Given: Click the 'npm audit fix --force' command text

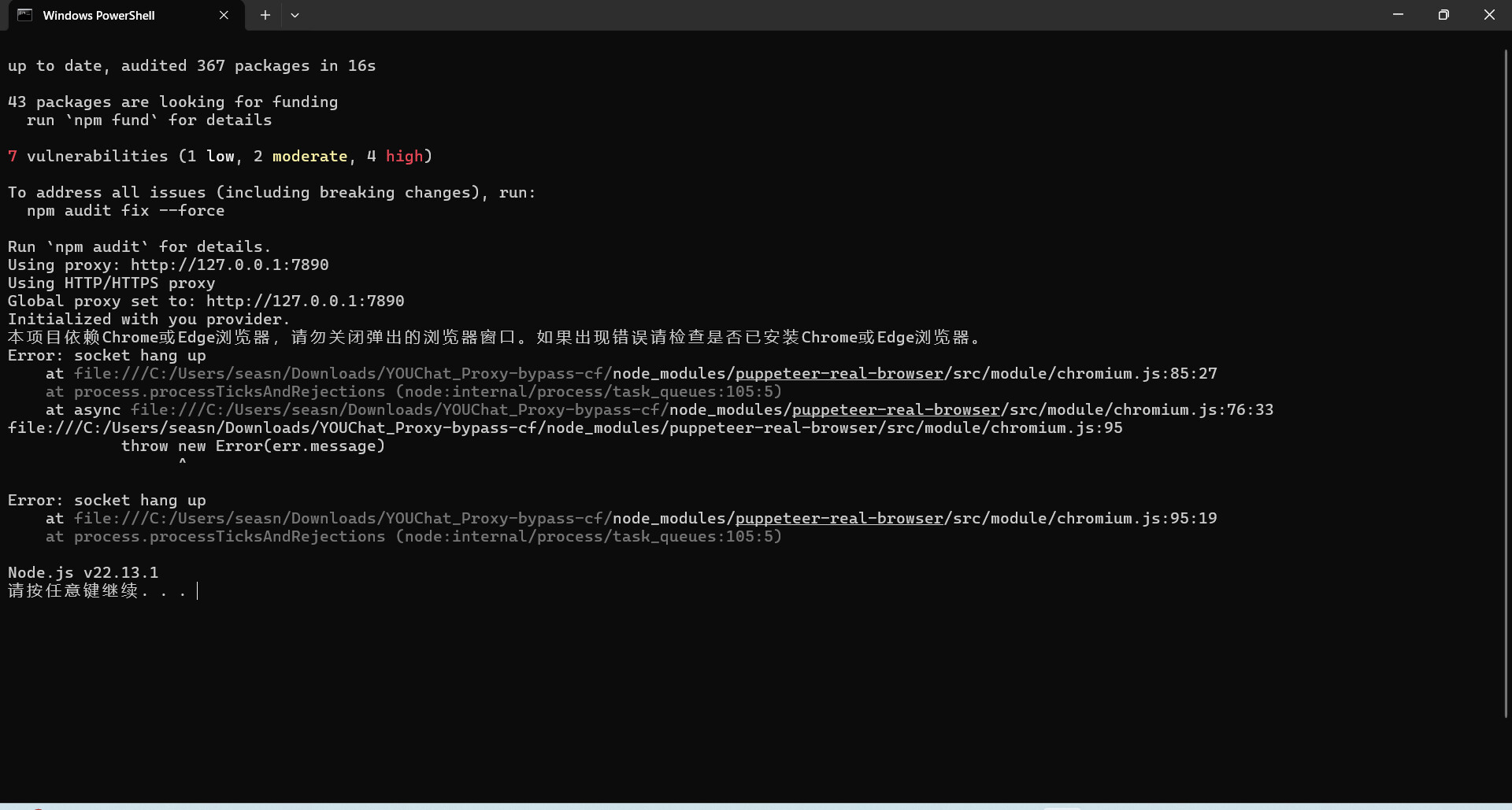Looking at the screenshot, I should pos(125,211).
